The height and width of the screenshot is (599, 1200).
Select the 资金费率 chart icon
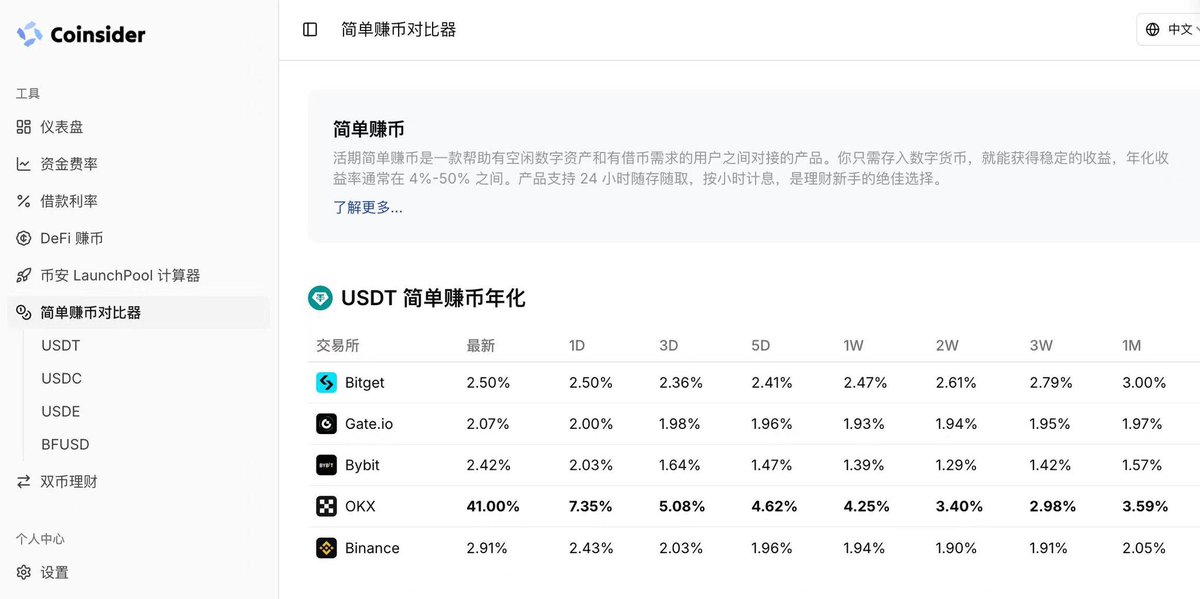coord(24,164)
